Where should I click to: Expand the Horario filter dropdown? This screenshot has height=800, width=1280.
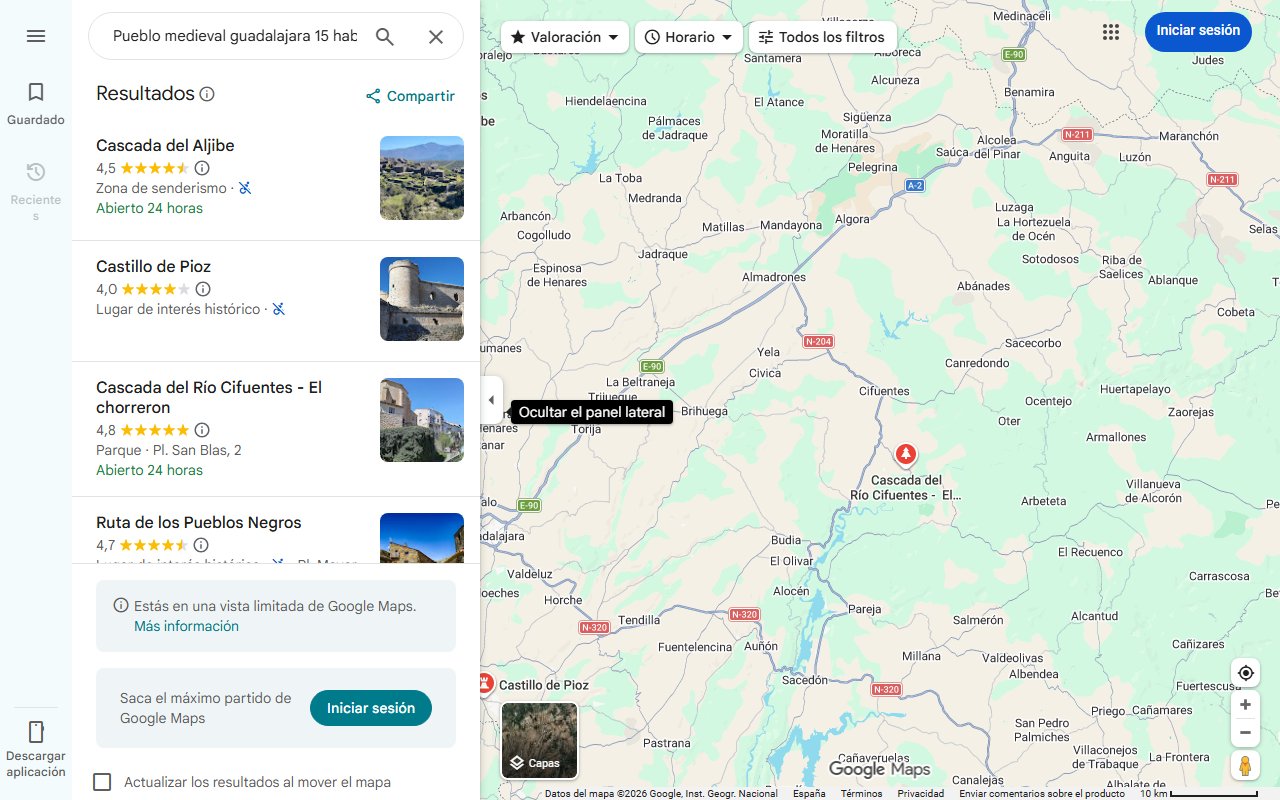pyautogui.click(x=688, y=37)
